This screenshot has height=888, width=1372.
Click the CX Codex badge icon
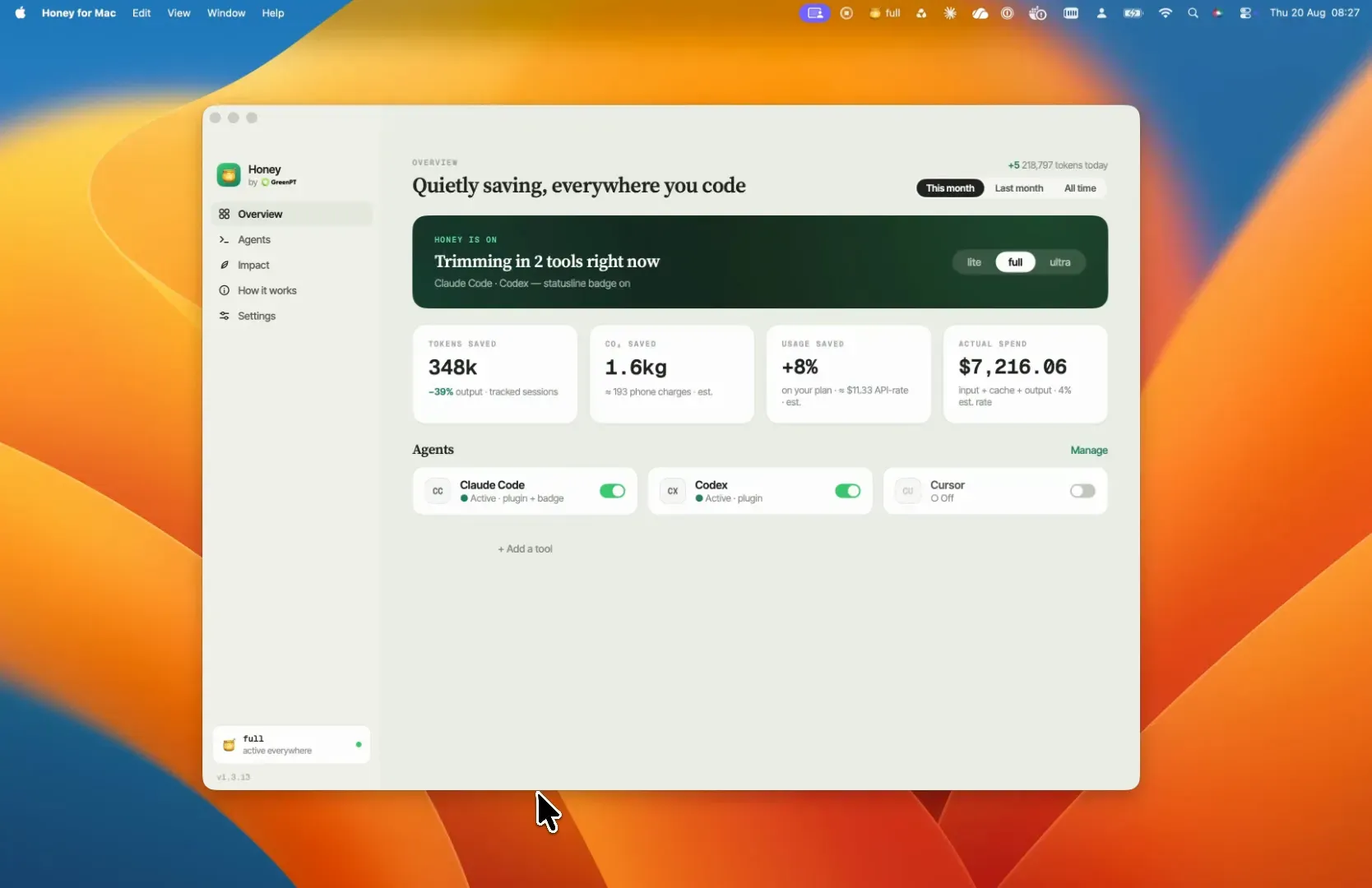(673, 491)
